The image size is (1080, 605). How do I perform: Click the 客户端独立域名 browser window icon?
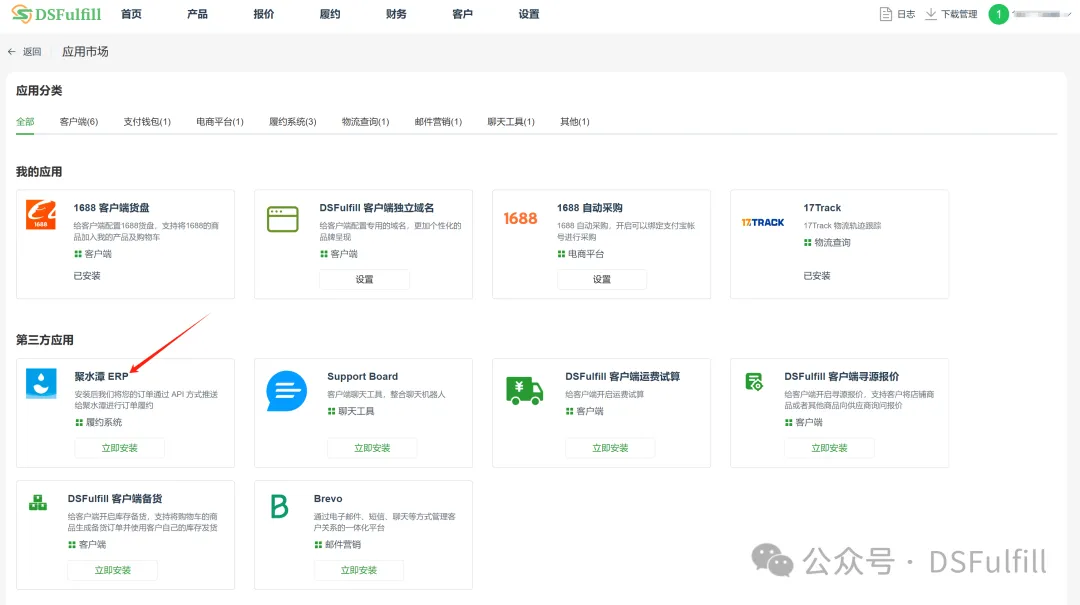pyautogui.click(x=282, y=218)
